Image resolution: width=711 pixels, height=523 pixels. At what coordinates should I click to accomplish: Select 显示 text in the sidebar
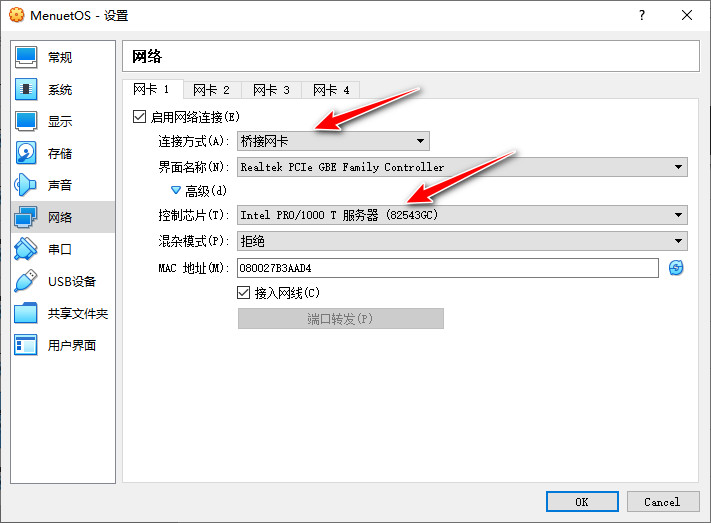click(x=60, y=122)
